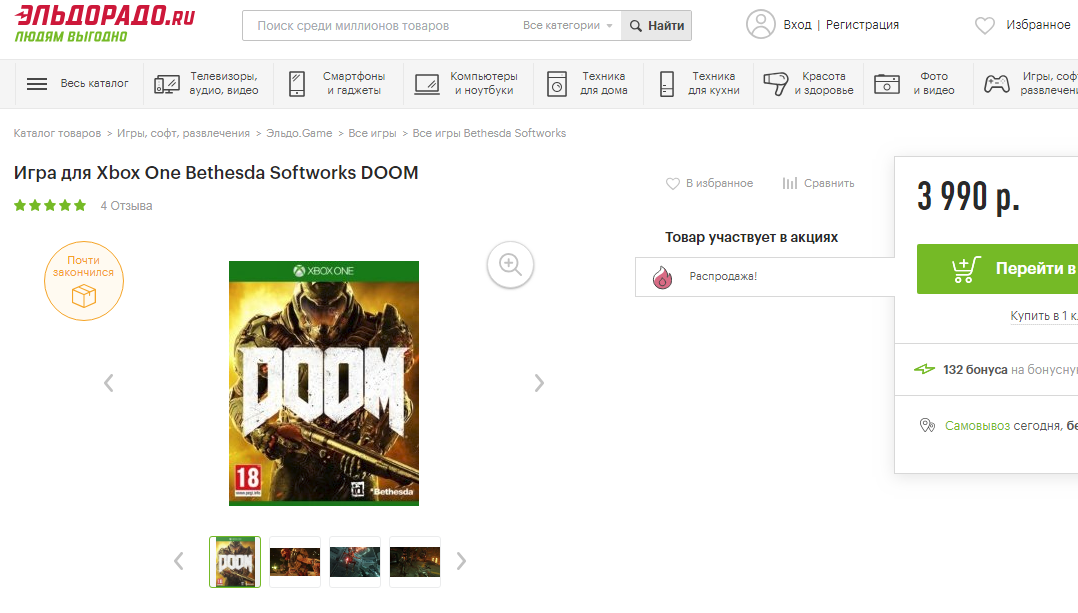Image resolution: width=1078 pixels, height=613 pixels.
Task: Open the 'Распродажа!' promotion
Action: pos(723,276)
